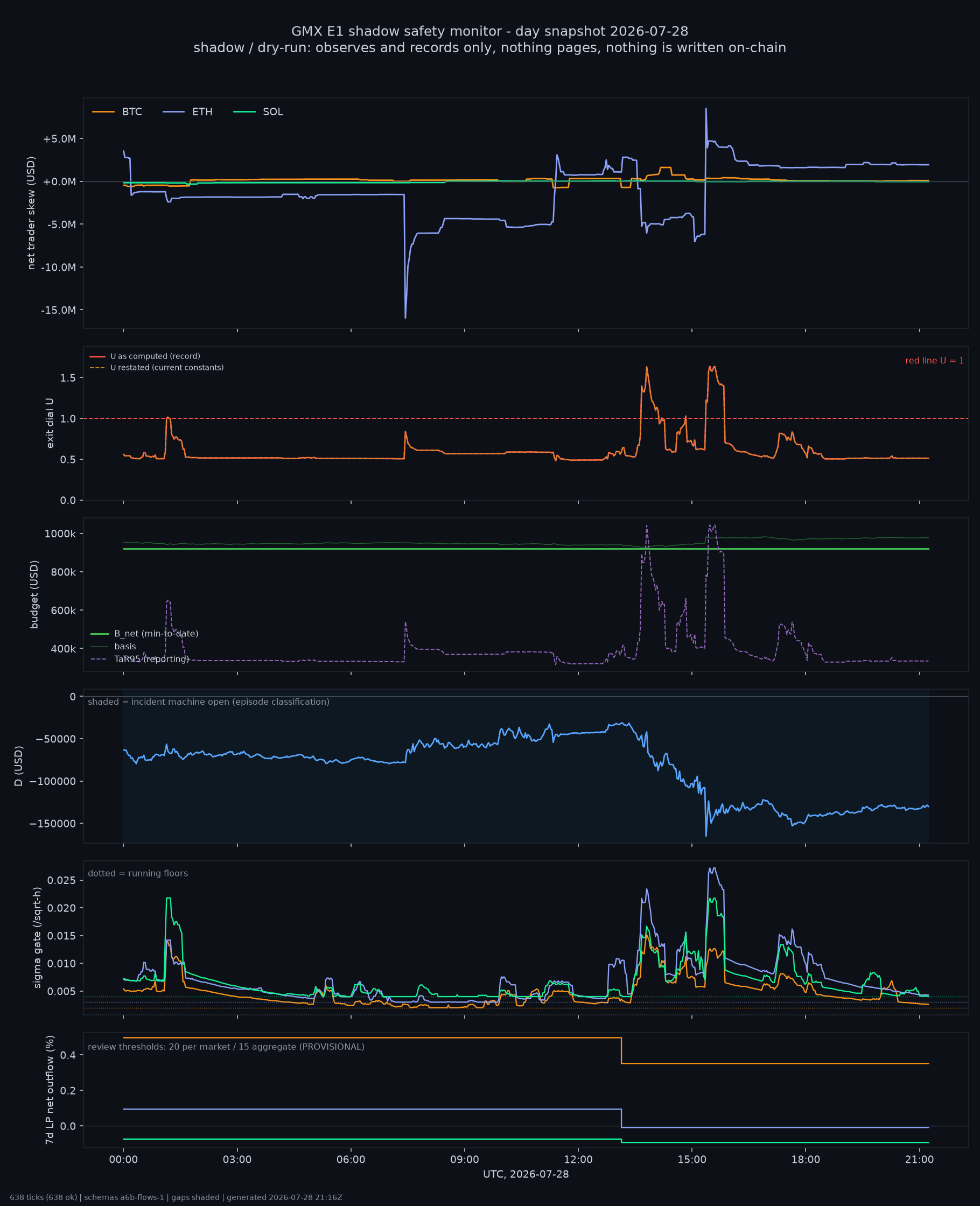This screenshot has width=980, height=1206.
Task: Select 'U restated (current constants)' legend label
Action: [167, 367]
